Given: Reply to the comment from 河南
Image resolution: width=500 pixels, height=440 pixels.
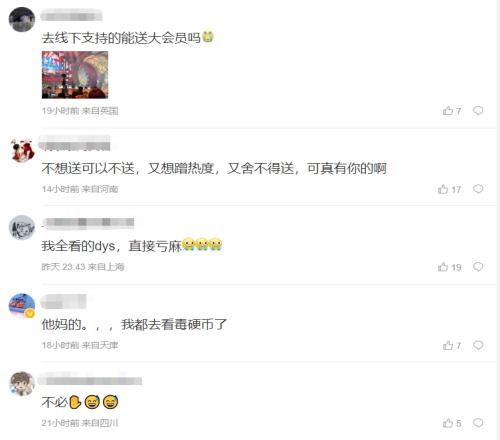Looking at the screenshot, I should tap(478, 189).
